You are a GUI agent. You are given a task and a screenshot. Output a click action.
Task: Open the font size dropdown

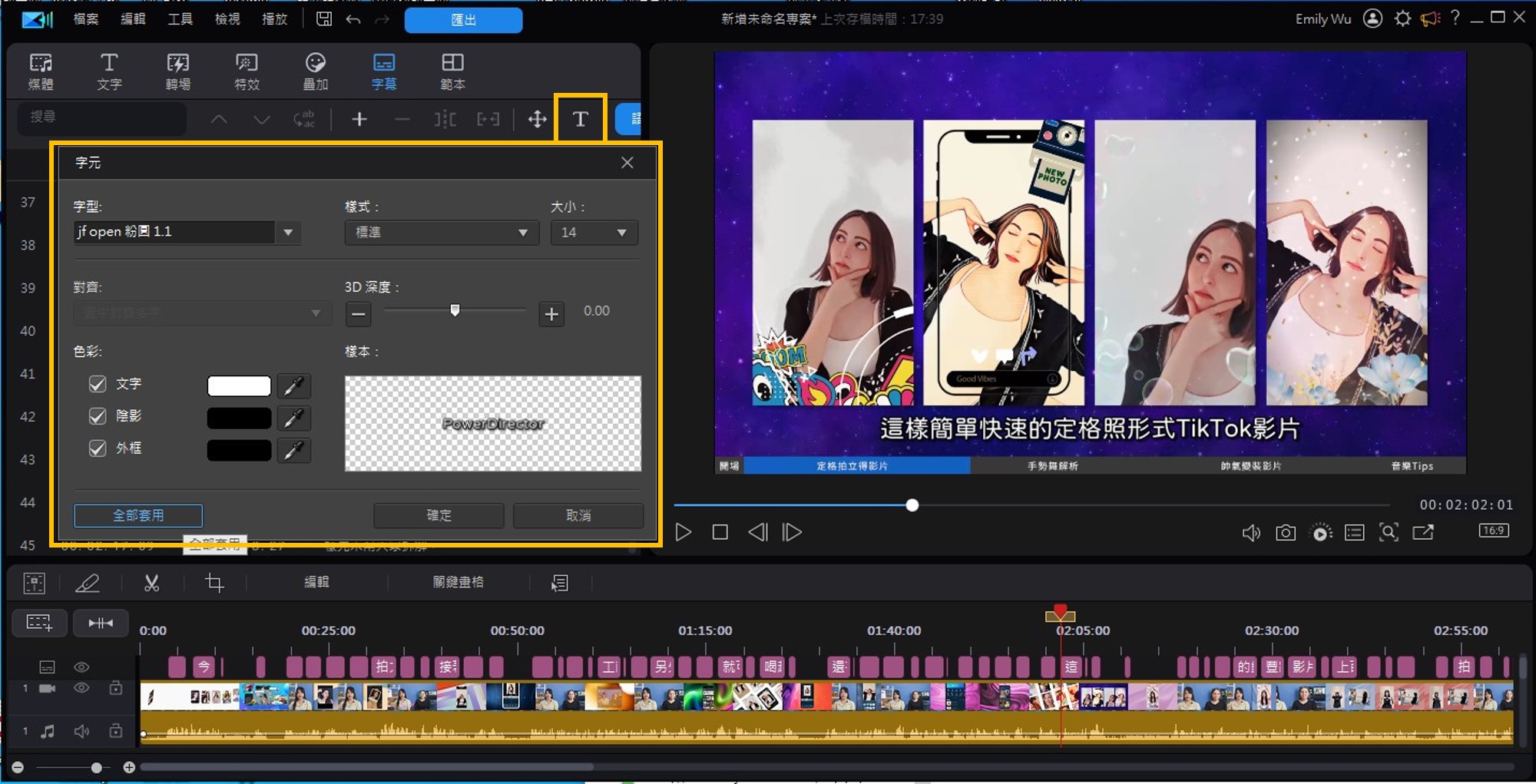point(594,232)
